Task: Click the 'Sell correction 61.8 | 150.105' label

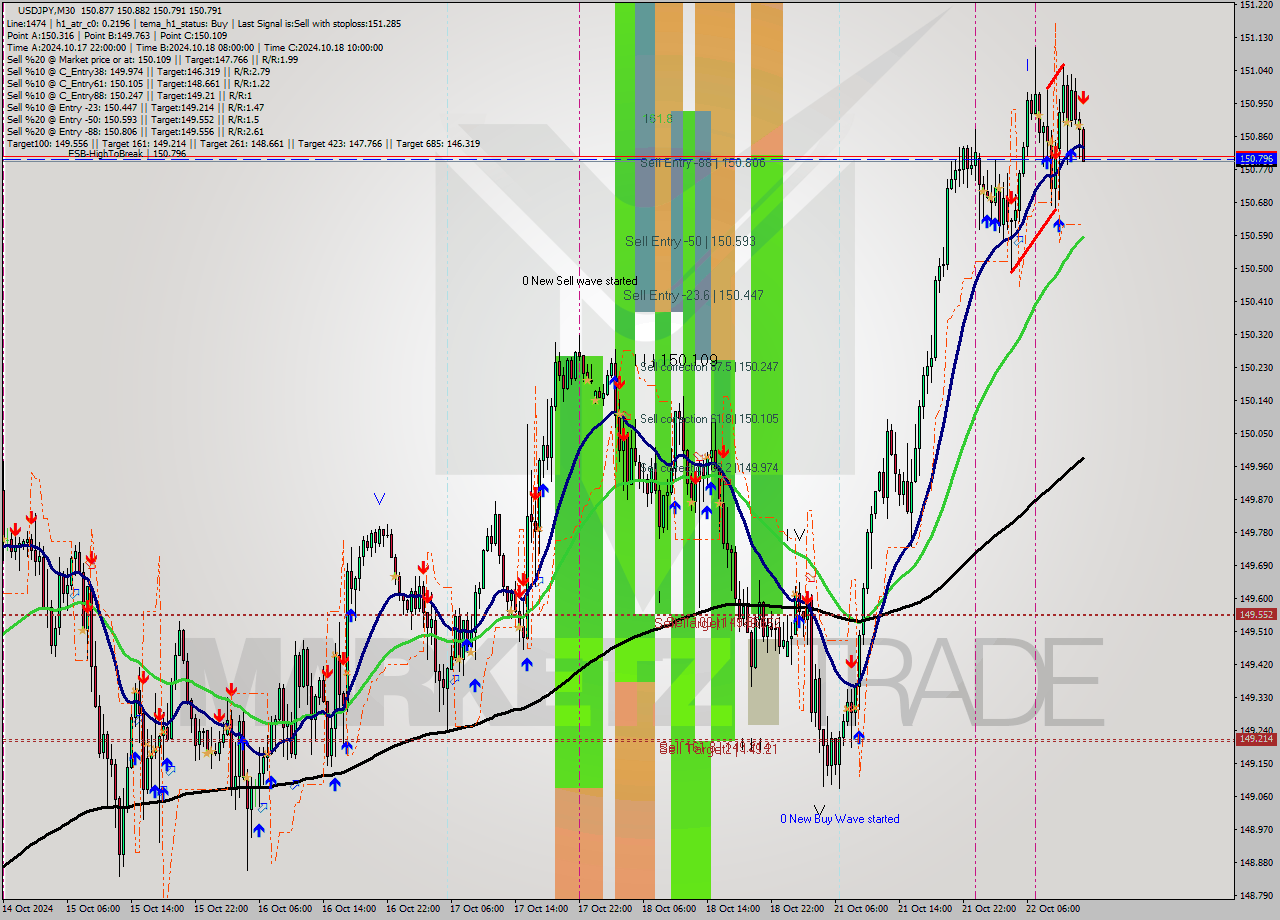Action: tap(709, 419)
